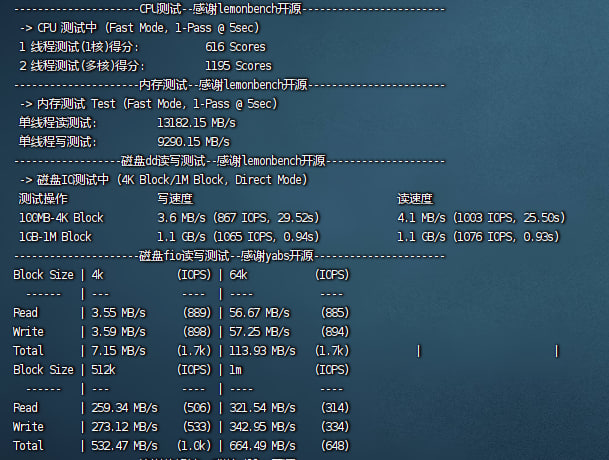The height and width of the screenshot is (460, 609).
Task: Click the 写速度 column heading
Action: click(x=174, y=199)
